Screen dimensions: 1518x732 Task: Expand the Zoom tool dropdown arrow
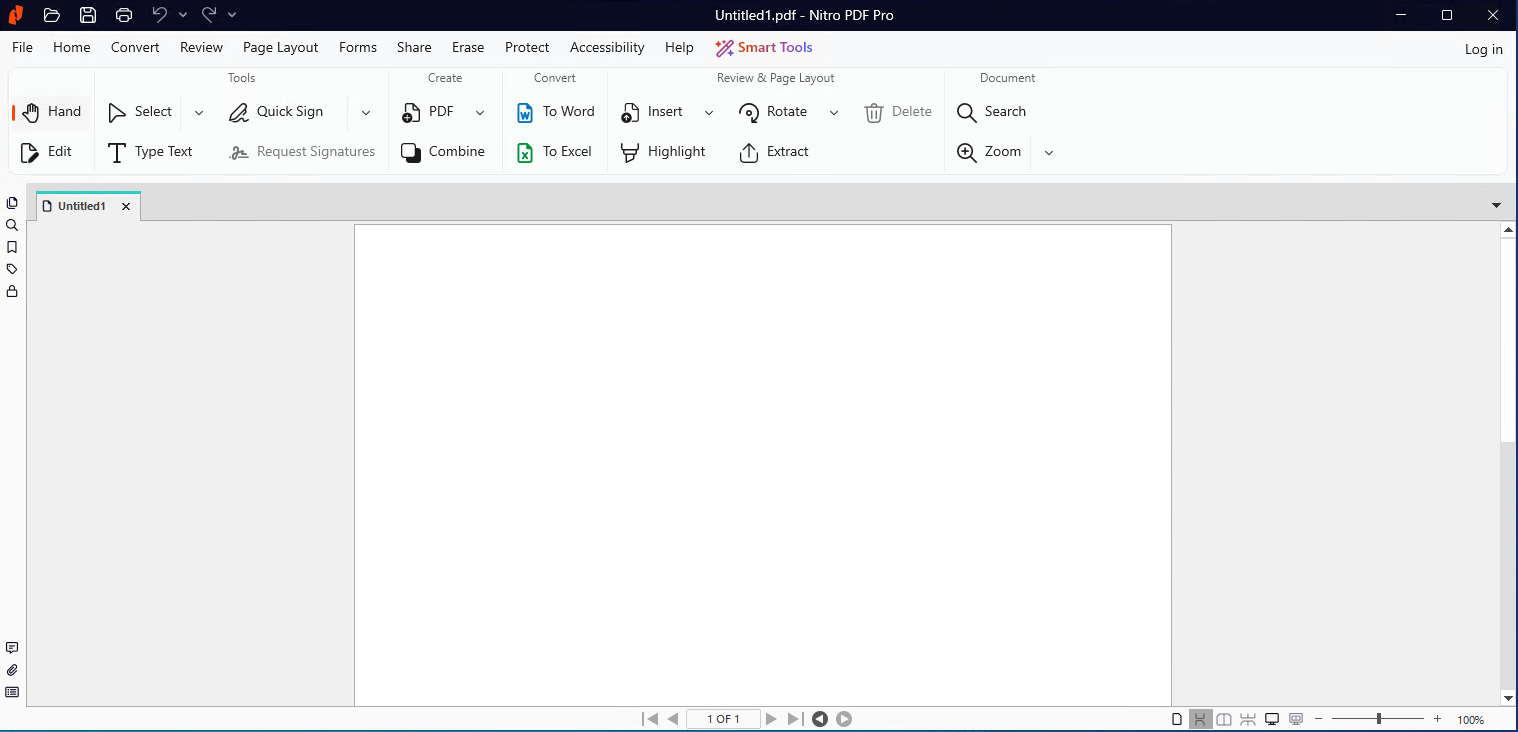[1049, 153]
